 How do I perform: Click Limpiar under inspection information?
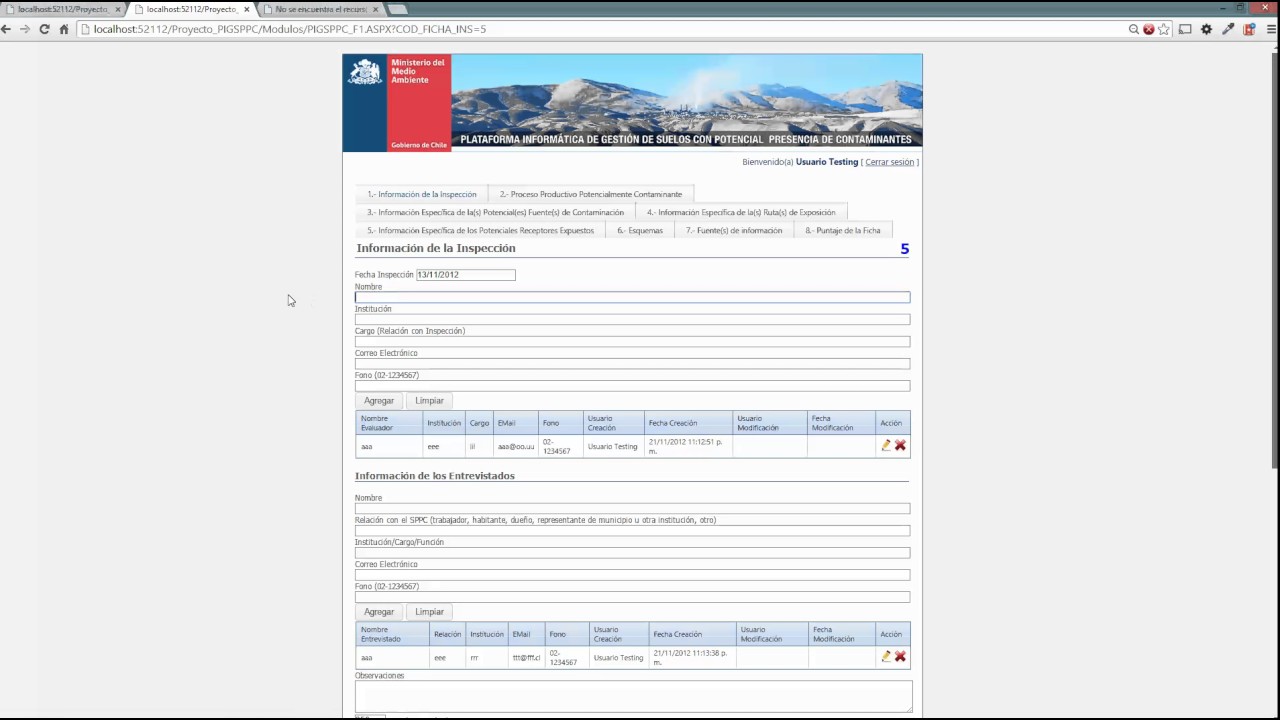429,400
